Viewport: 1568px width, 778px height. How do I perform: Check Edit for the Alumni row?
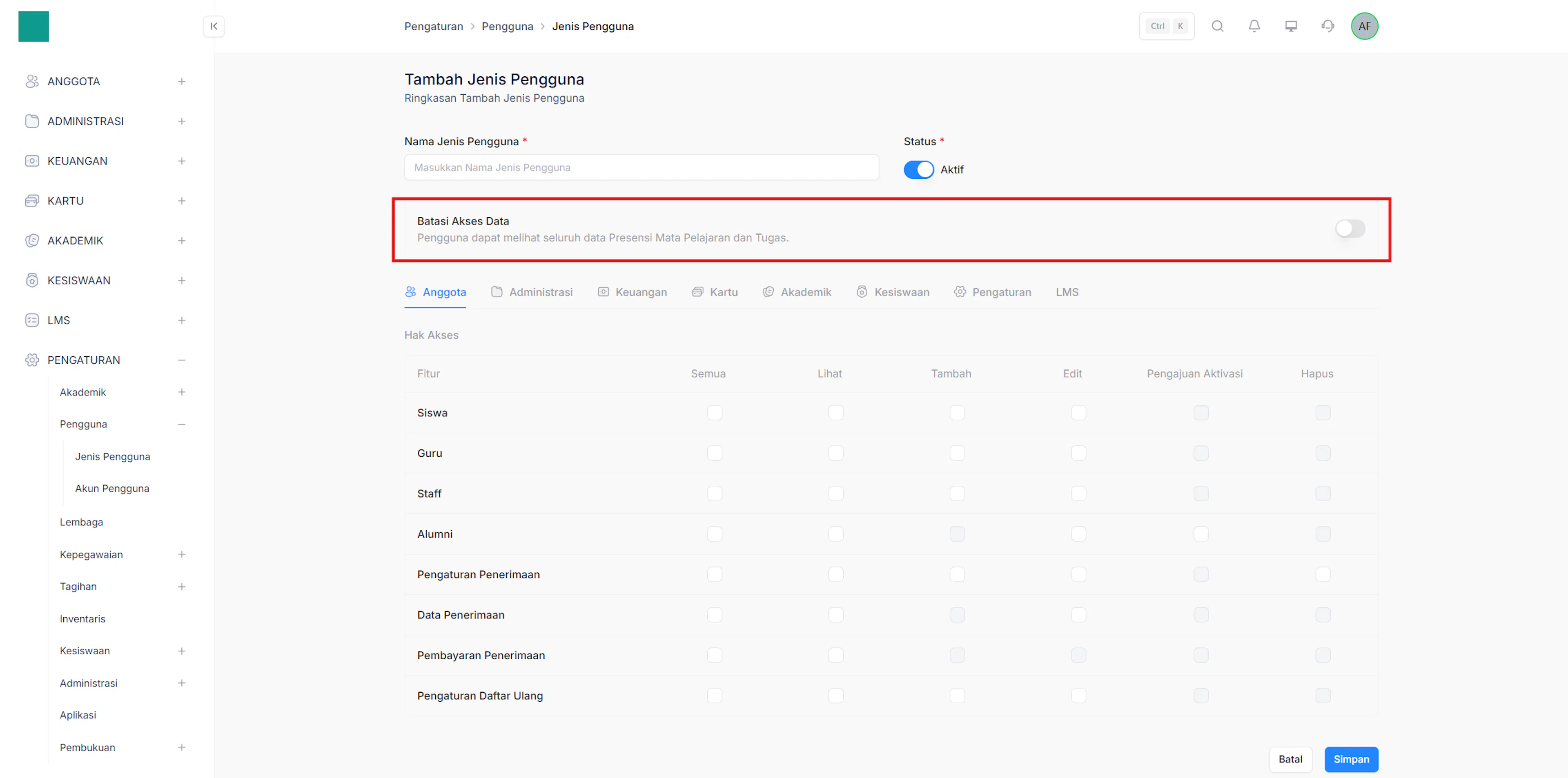click(1078, 534)
